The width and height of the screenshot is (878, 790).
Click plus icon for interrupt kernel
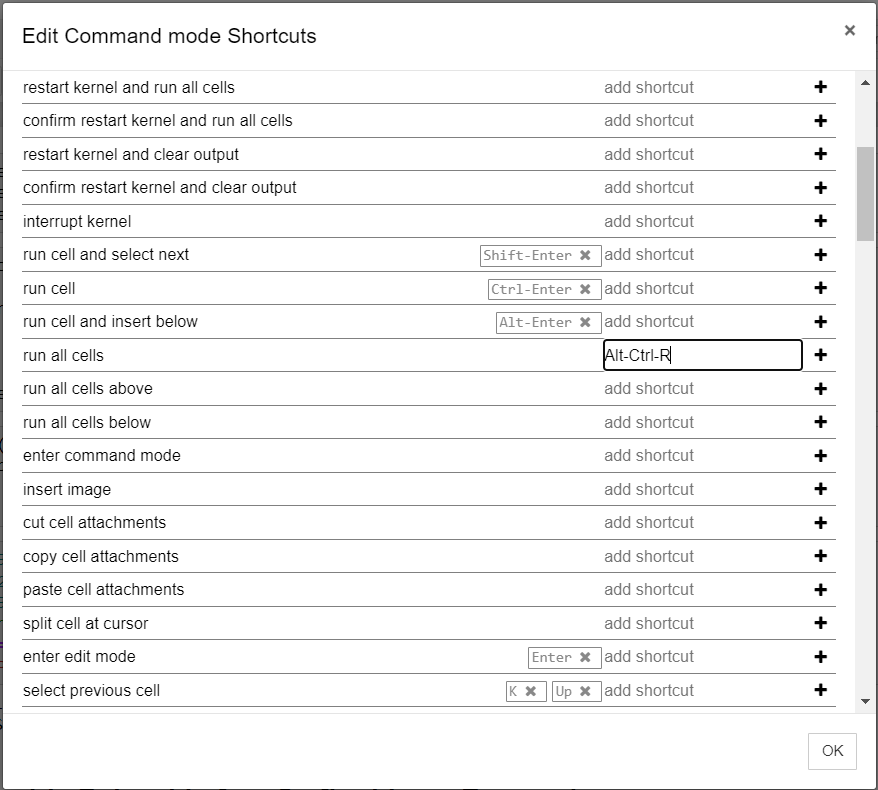pyautogui.click(x=821, y=221)
